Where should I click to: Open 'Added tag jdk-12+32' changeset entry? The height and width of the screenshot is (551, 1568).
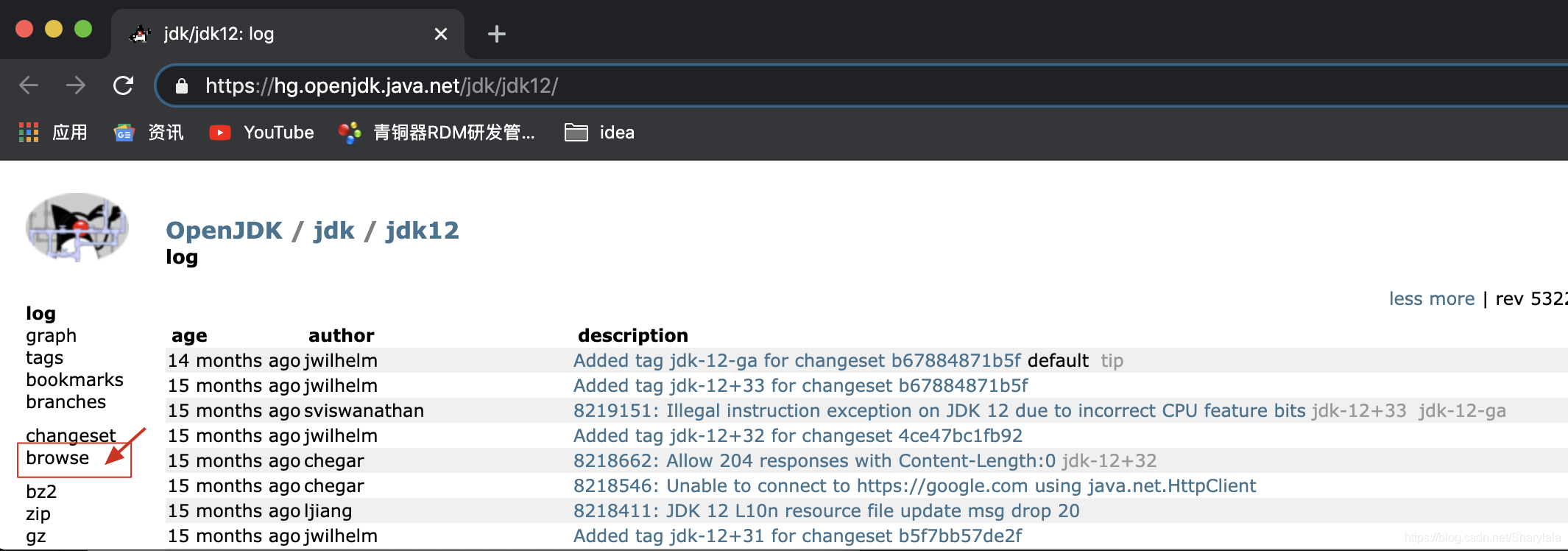[798, 436]
